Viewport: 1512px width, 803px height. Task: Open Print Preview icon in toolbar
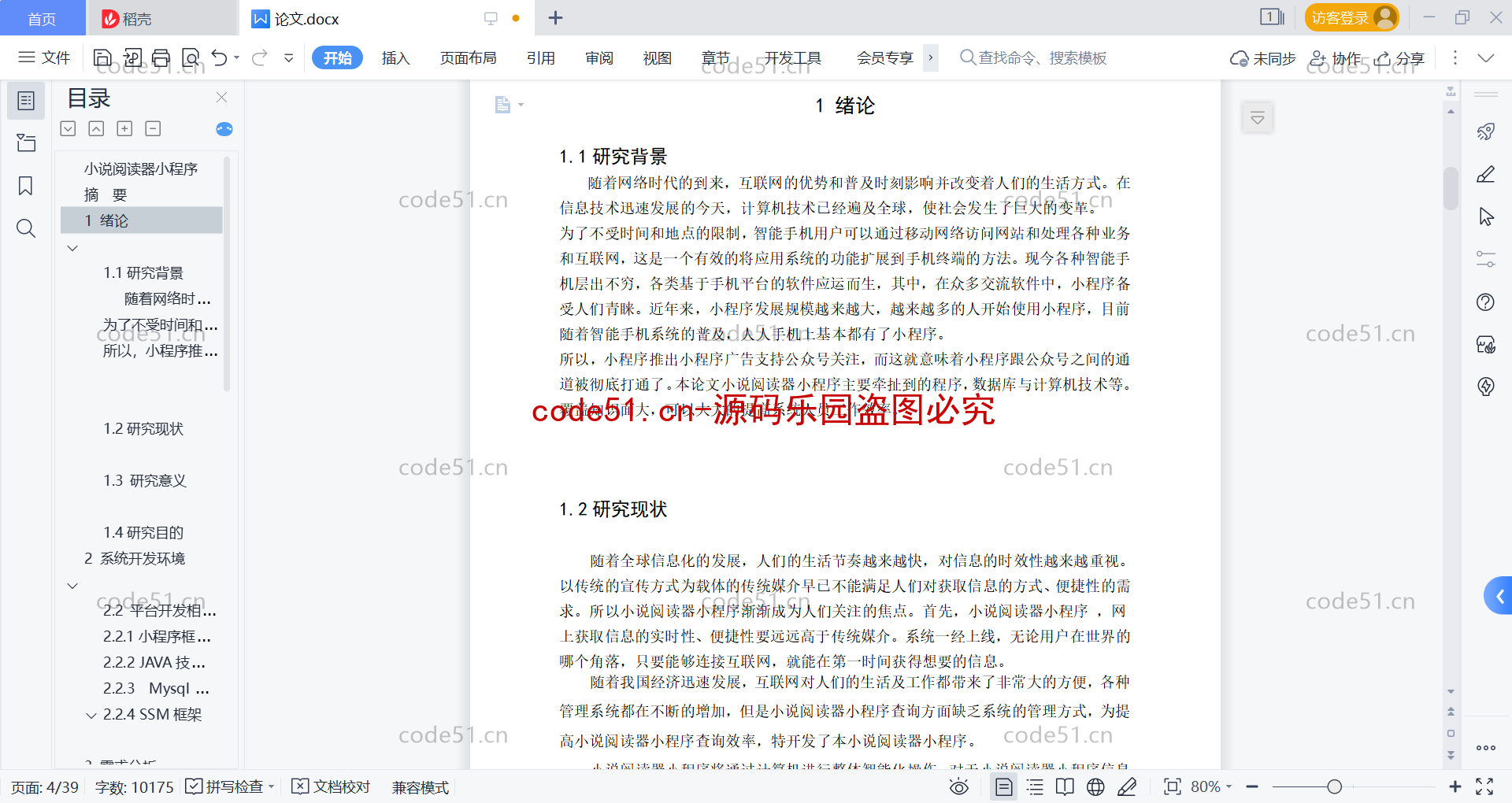(x=191, y=57)
